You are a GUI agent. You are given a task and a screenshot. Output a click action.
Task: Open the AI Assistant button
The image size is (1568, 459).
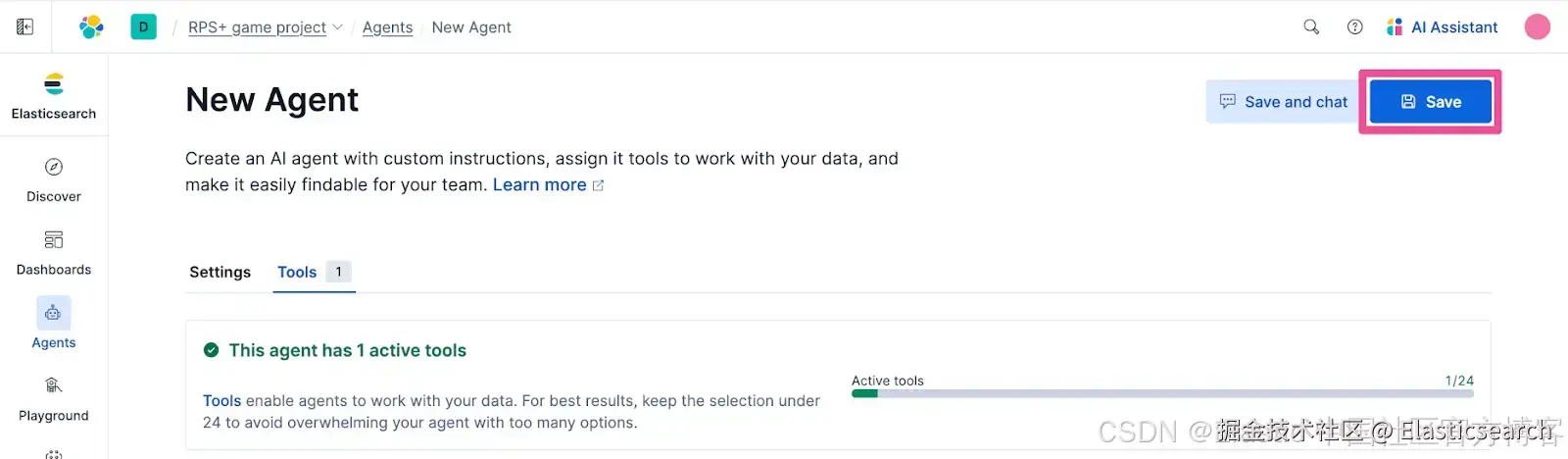coord(1443,27)
